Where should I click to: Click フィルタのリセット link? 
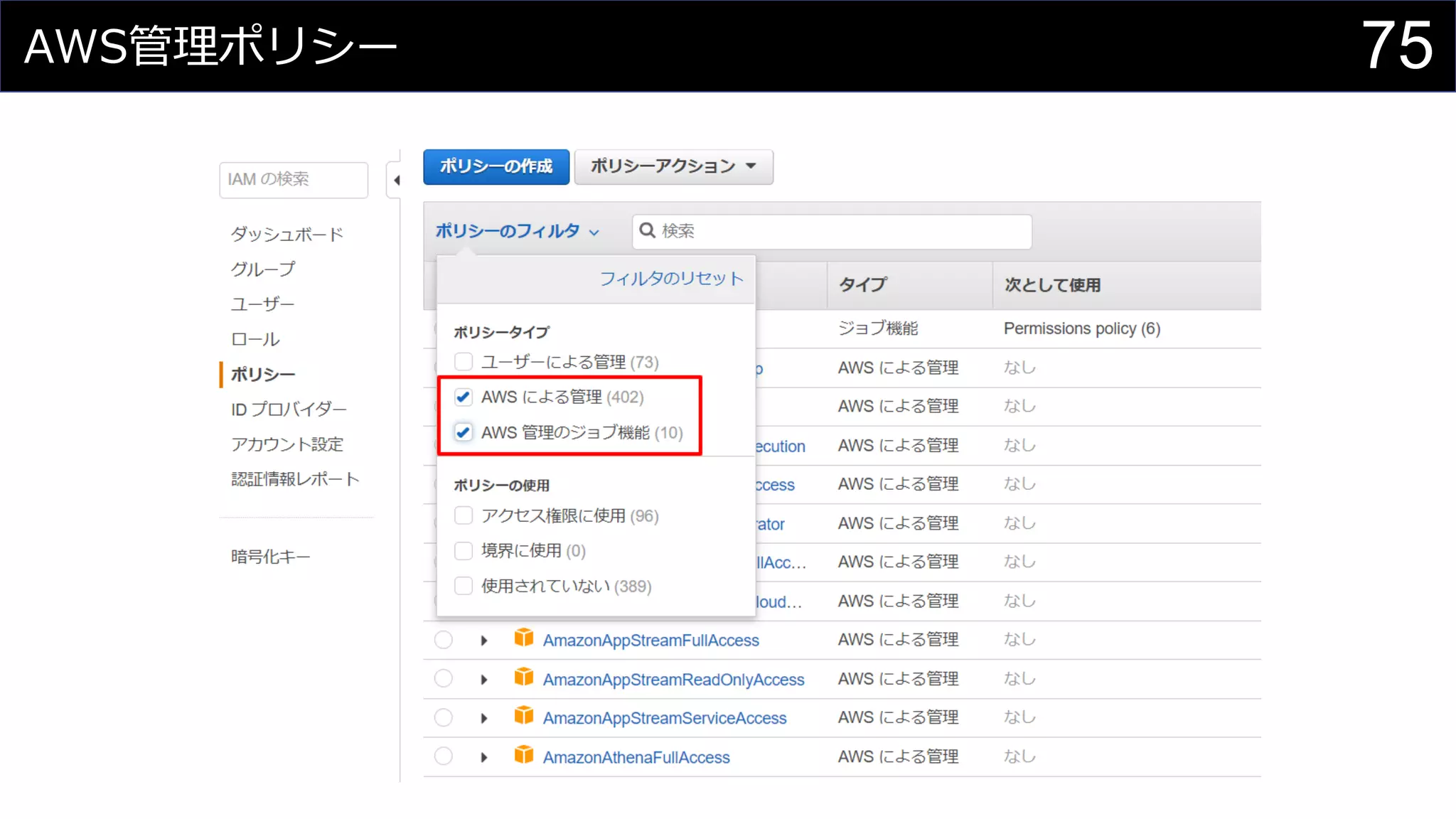pyautogui.click(x=671, y=278)
